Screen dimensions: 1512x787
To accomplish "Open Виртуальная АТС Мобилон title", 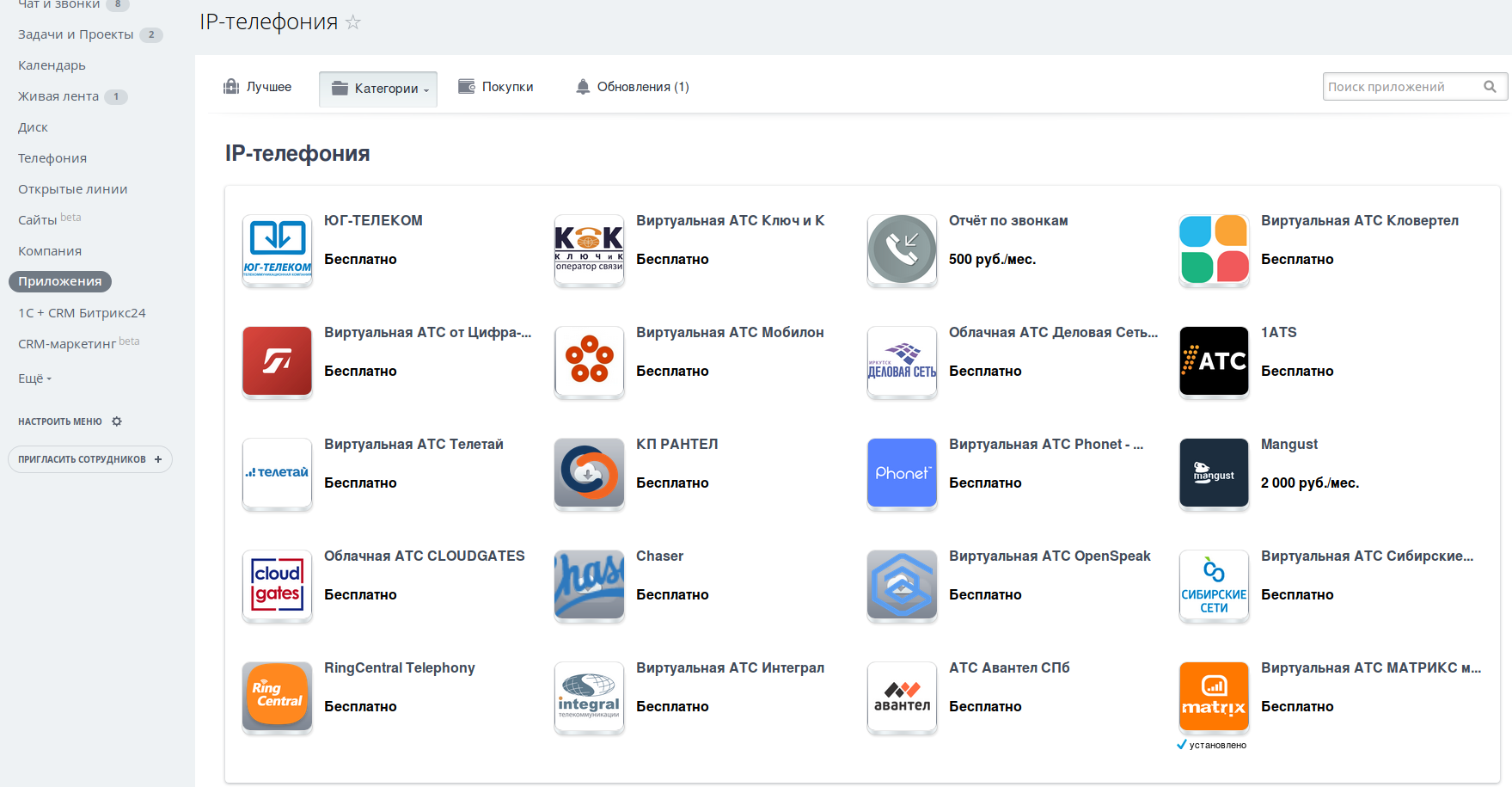I will click(x=730, y=332).
